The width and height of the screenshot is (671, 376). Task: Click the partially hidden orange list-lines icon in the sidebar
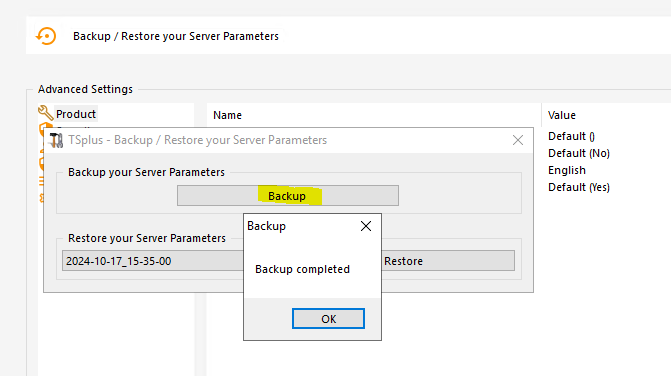pos(41,181)
